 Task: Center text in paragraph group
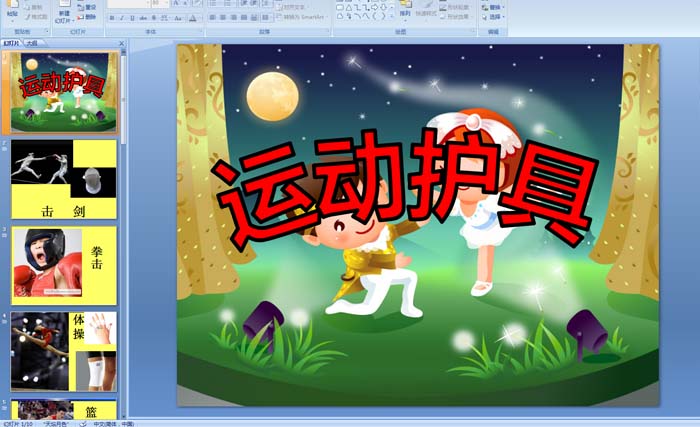click(223, 17)
